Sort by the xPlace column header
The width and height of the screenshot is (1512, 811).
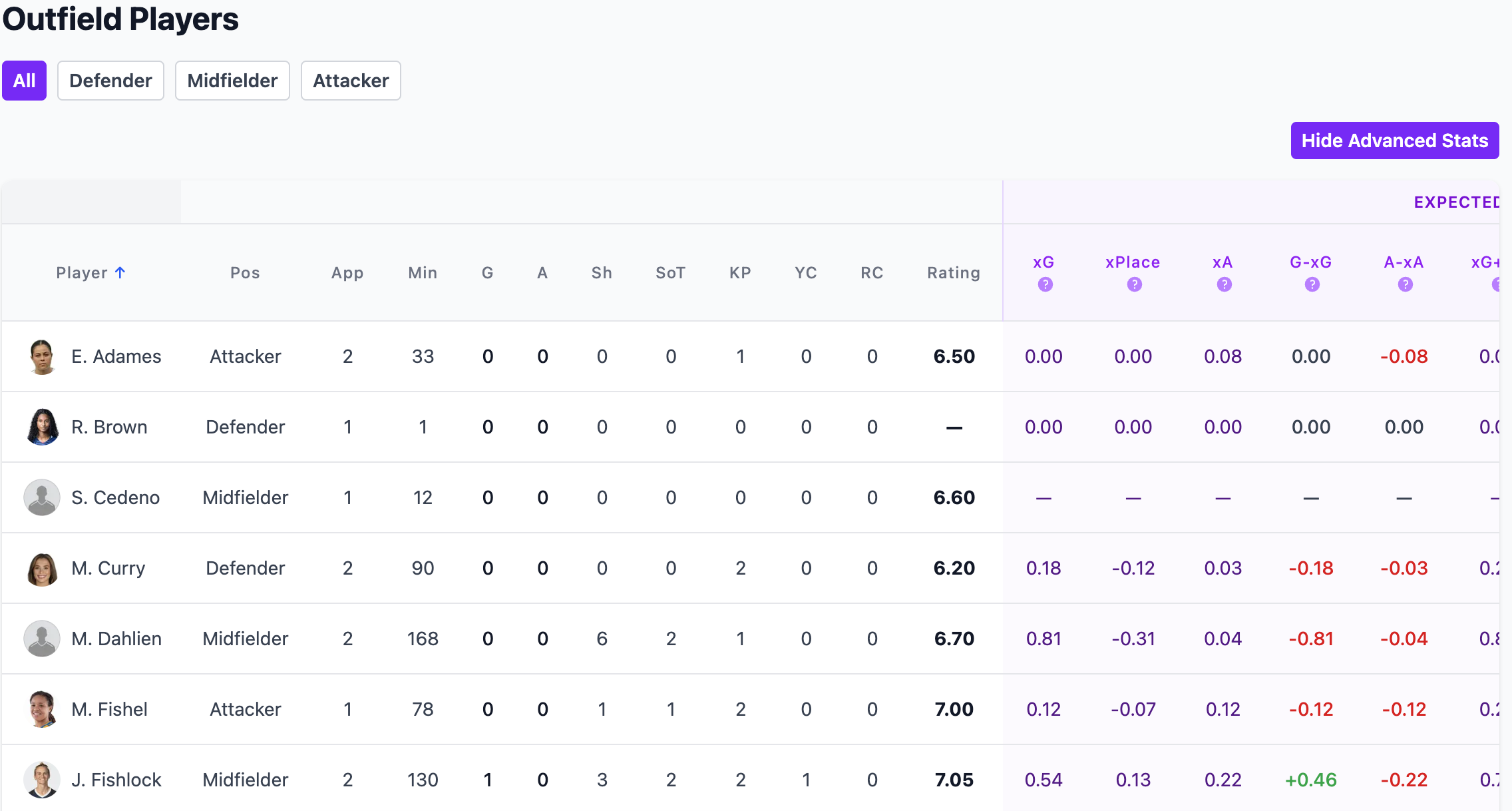click(x=1133, y=262)
